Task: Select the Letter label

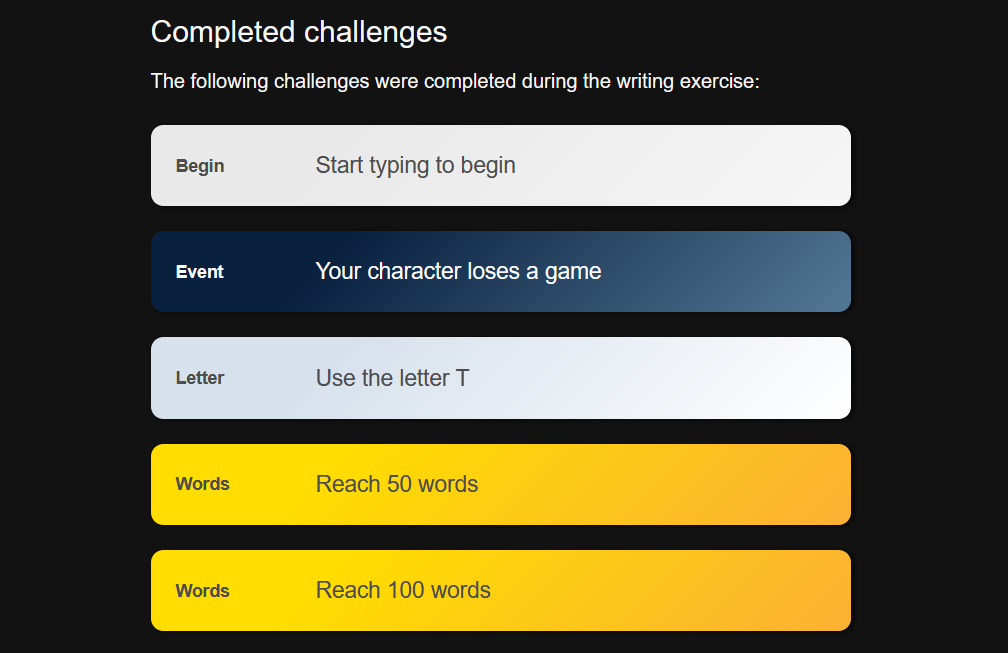Action: pos(200,378)
